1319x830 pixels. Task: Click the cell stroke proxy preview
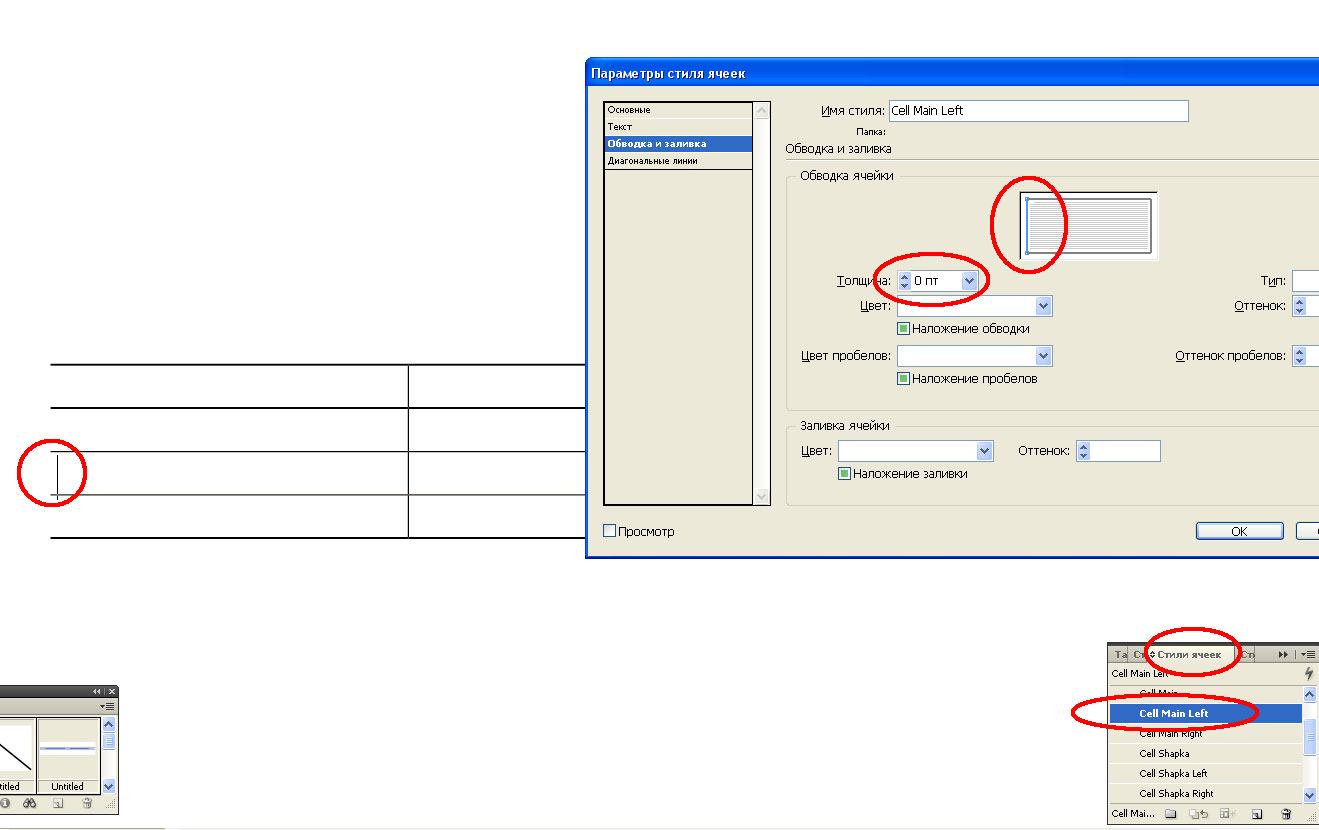coord(1089,226)
